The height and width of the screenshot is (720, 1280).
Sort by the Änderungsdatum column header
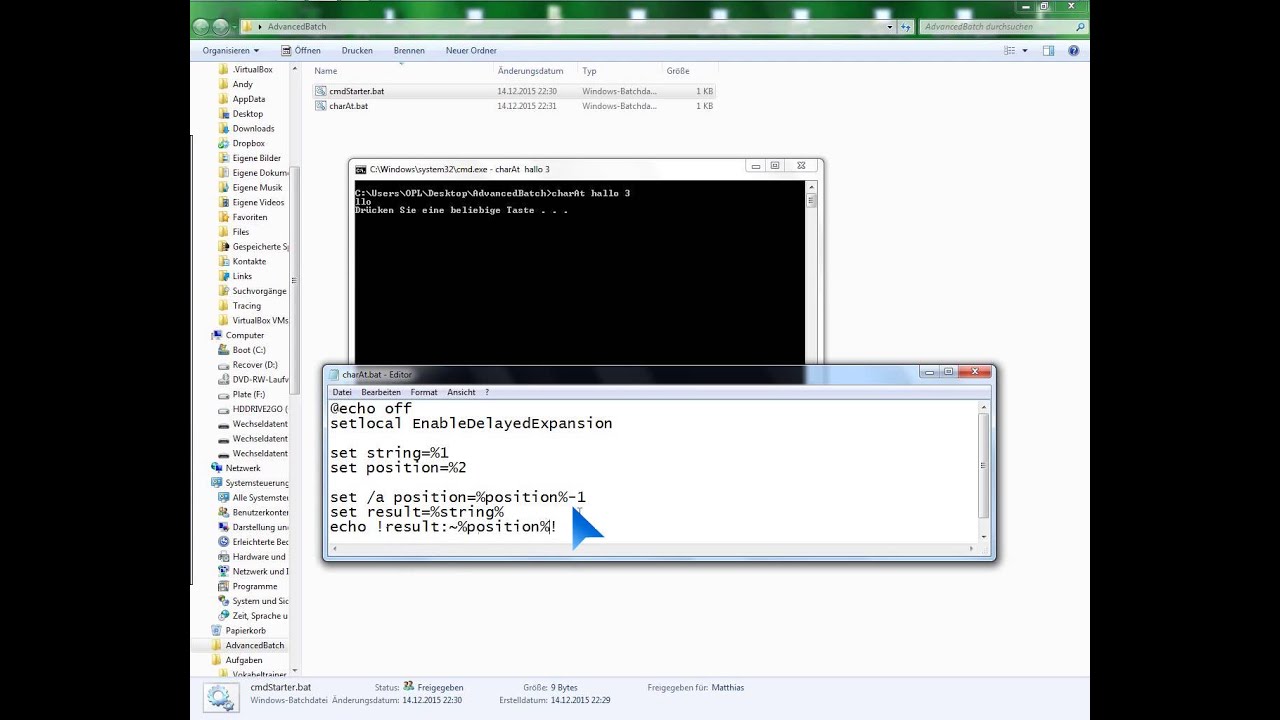point(536,71)
